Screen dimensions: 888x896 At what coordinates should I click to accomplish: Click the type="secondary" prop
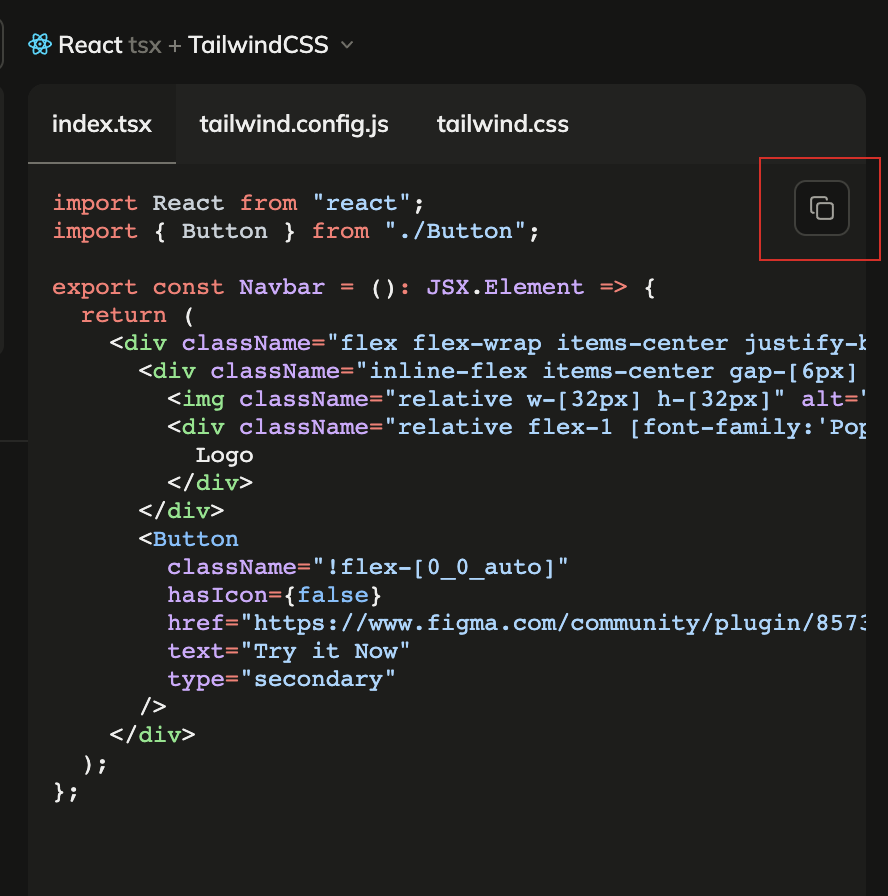(281, 679)
